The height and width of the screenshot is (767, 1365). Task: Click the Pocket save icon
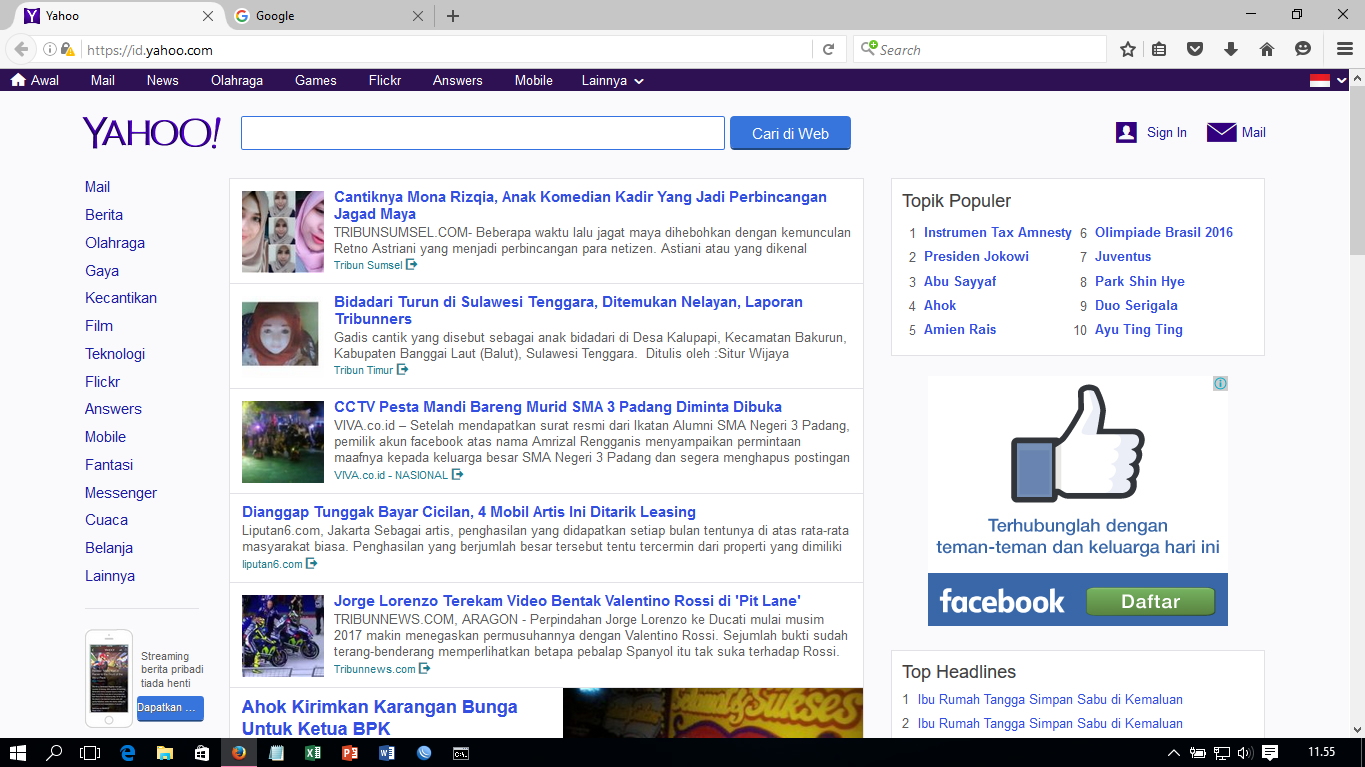coord(1195,49)
